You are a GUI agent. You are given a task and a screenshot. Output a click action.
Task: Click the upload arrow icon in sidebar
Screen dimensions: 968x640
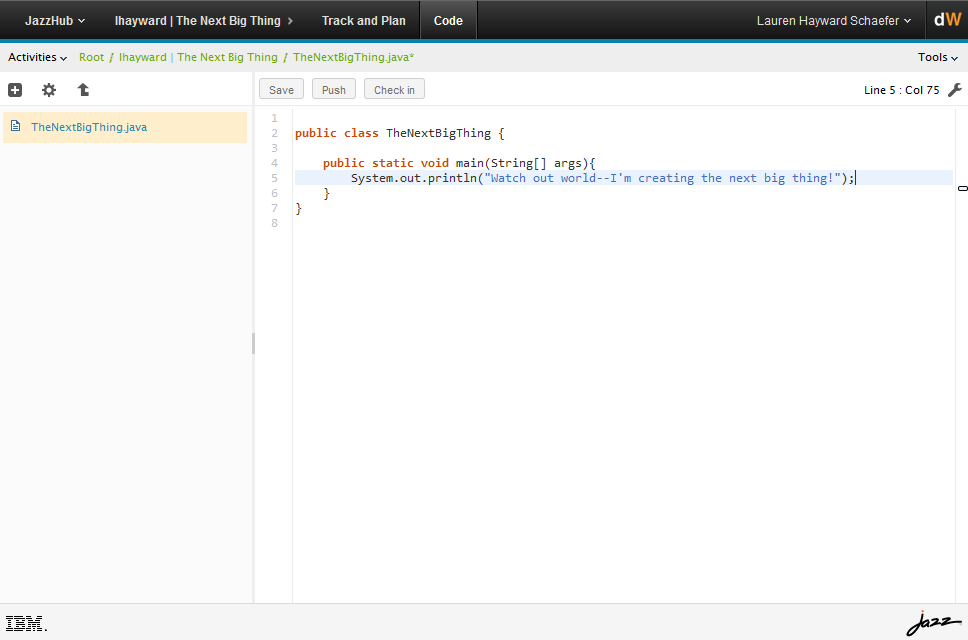(x=83, y=90)
